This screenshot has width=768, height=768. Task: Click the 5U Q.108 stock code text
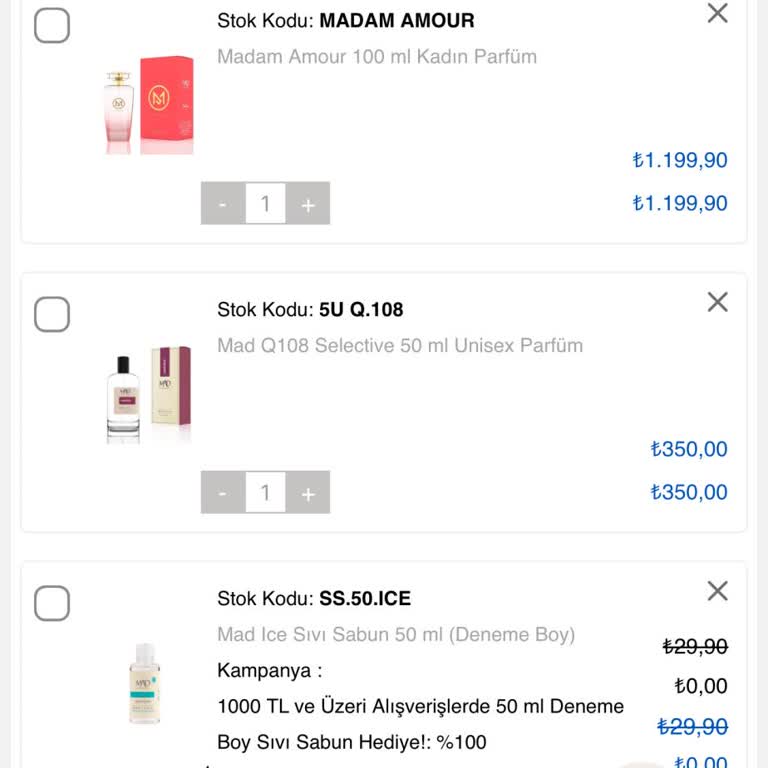(x=361, y=310)
